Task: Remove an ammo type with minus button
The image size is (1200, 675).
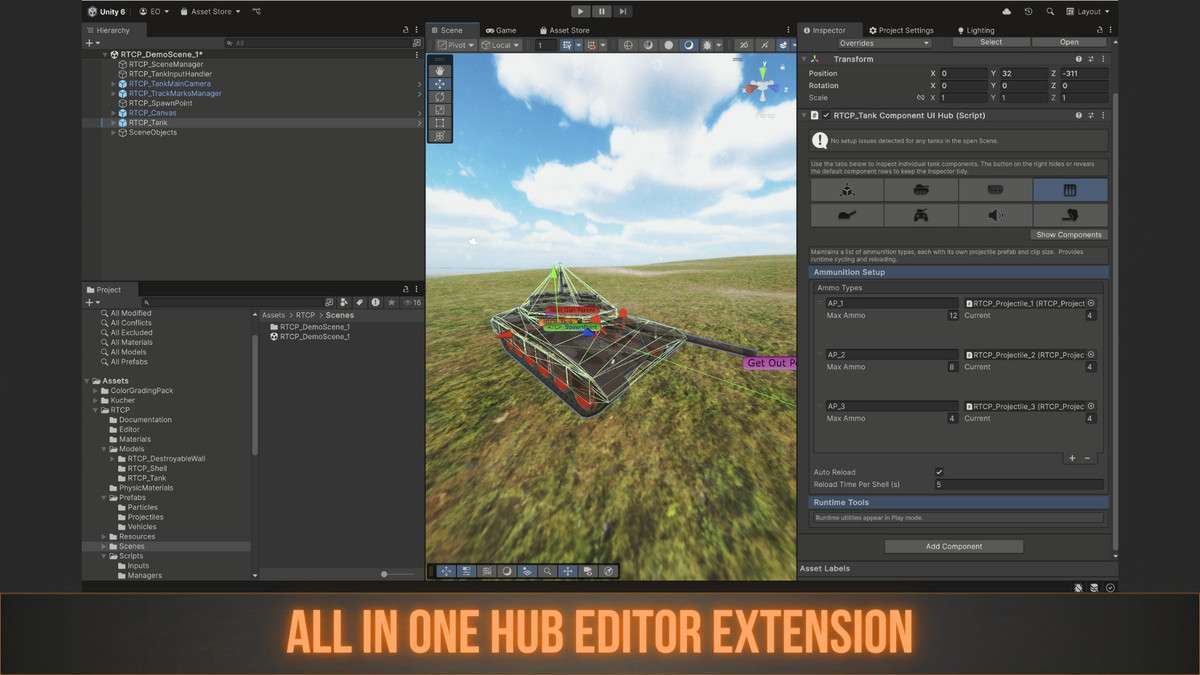Action: [1087, 458]
